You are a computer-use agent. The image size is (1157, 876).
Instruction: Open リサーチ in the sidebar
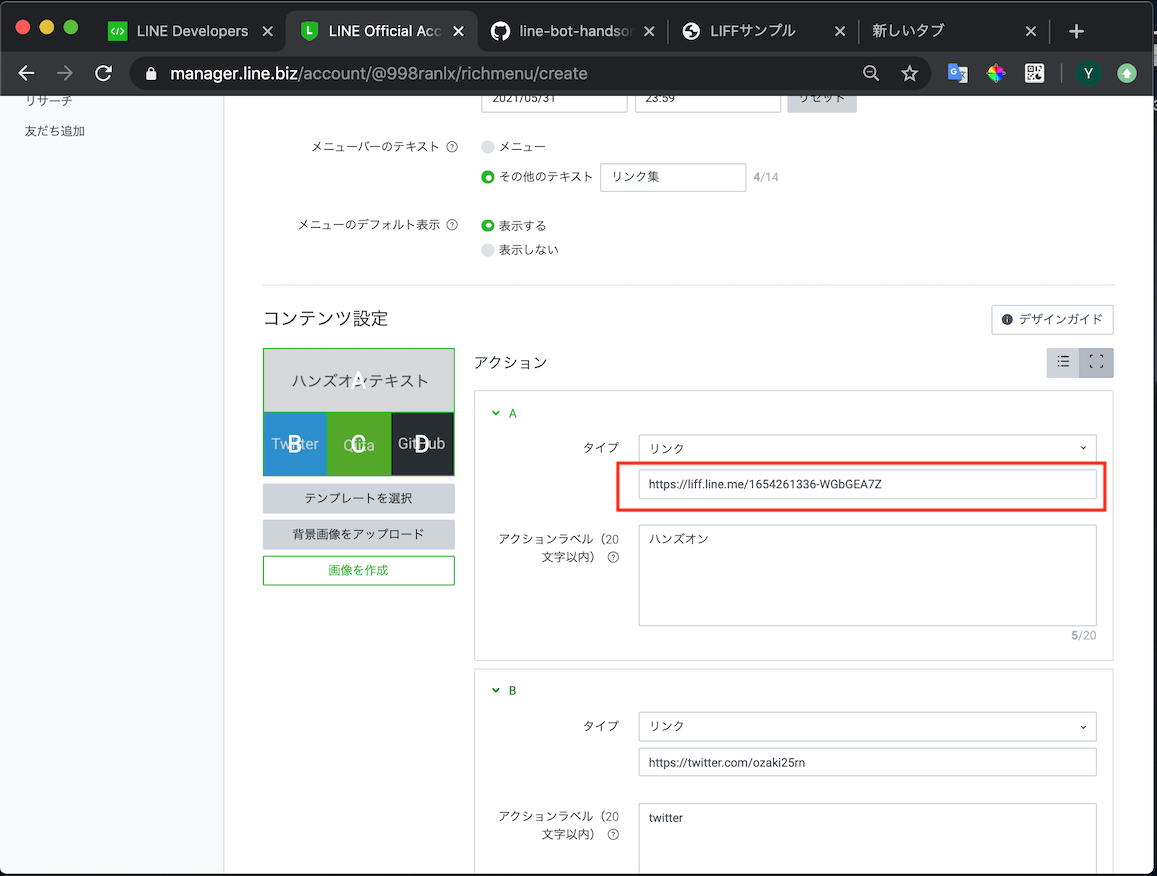pyautogui.click(x=49, y=100)
